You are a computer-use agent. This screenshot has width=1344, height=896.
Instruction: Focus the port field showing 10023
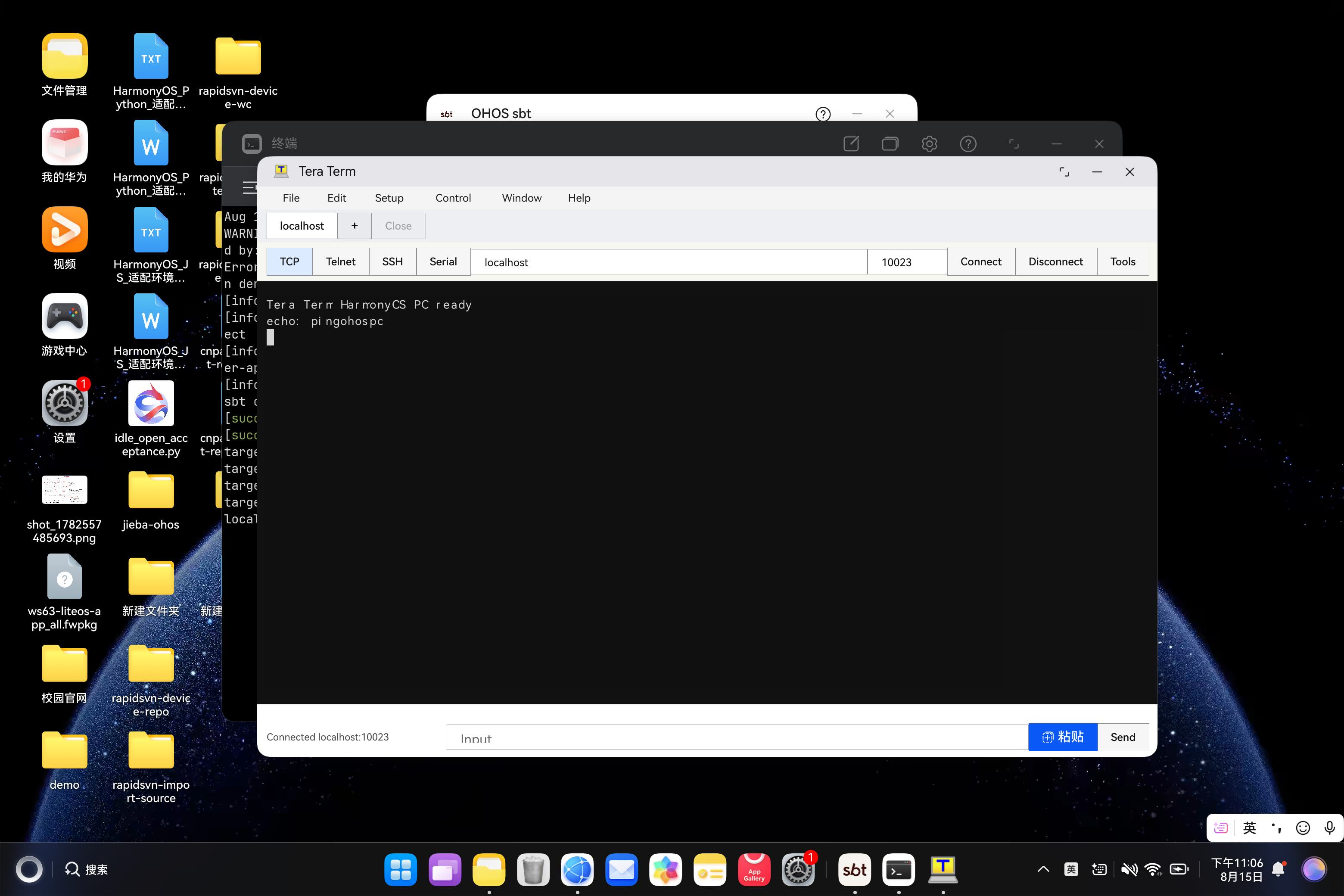click(x=908, y=262)
